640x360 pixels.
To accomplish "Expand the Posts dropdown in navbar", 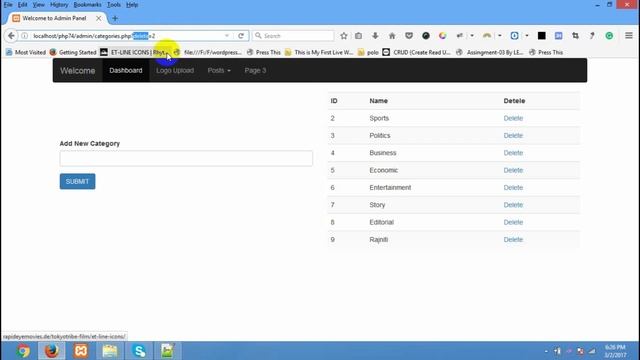I will [219, 71].
